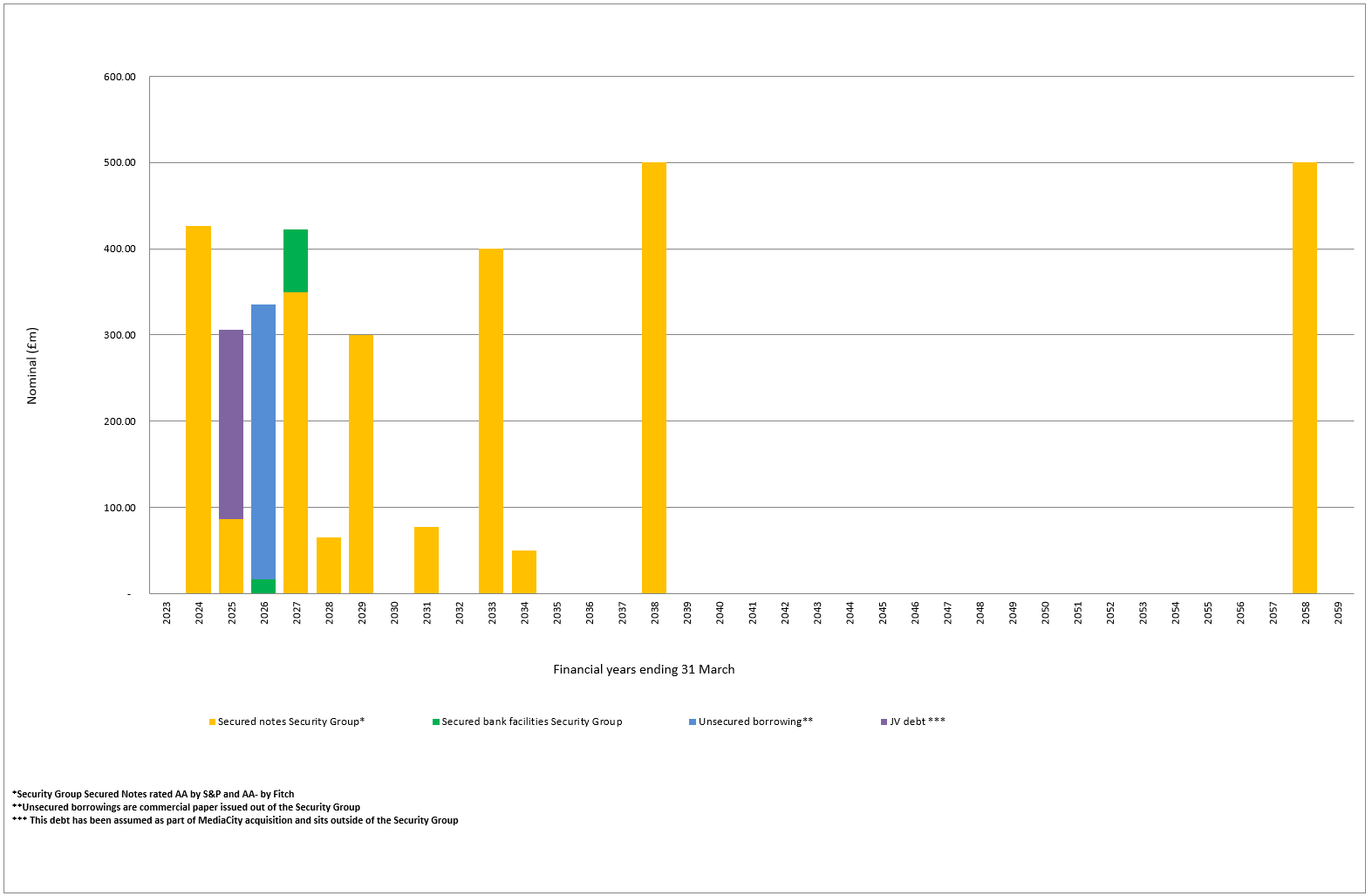This screenshot has height=896, width=1372.
Task: Click the 400.00 y-axis label
Action: [x=119, y=249]
